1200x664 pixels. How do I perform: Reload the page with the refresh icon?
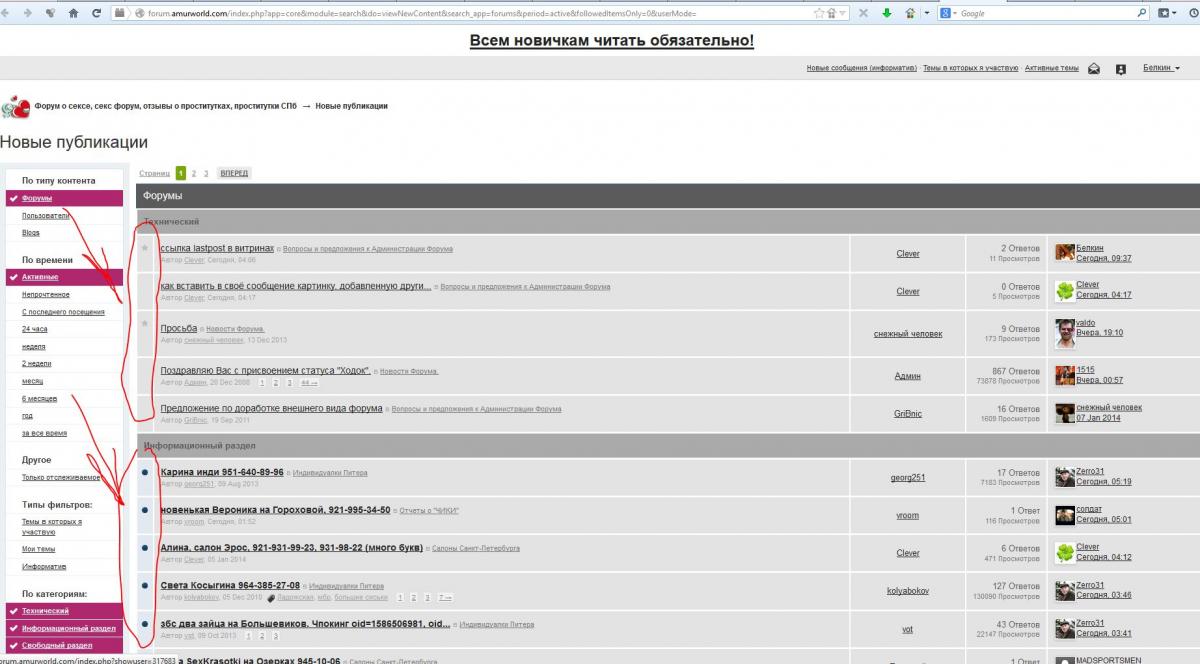point(96,13)
